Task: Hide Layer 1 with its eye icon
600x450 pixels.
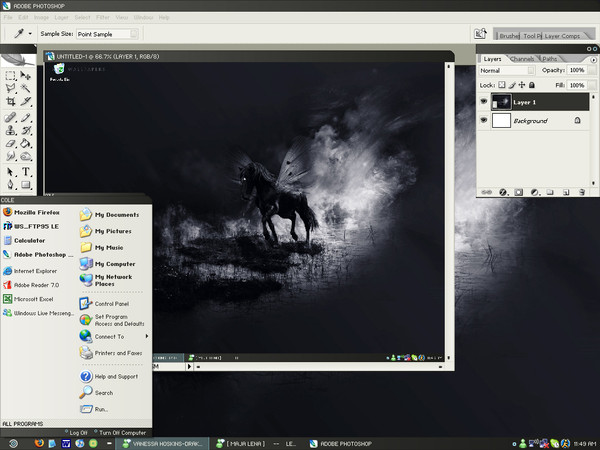Action: point(484,102)
